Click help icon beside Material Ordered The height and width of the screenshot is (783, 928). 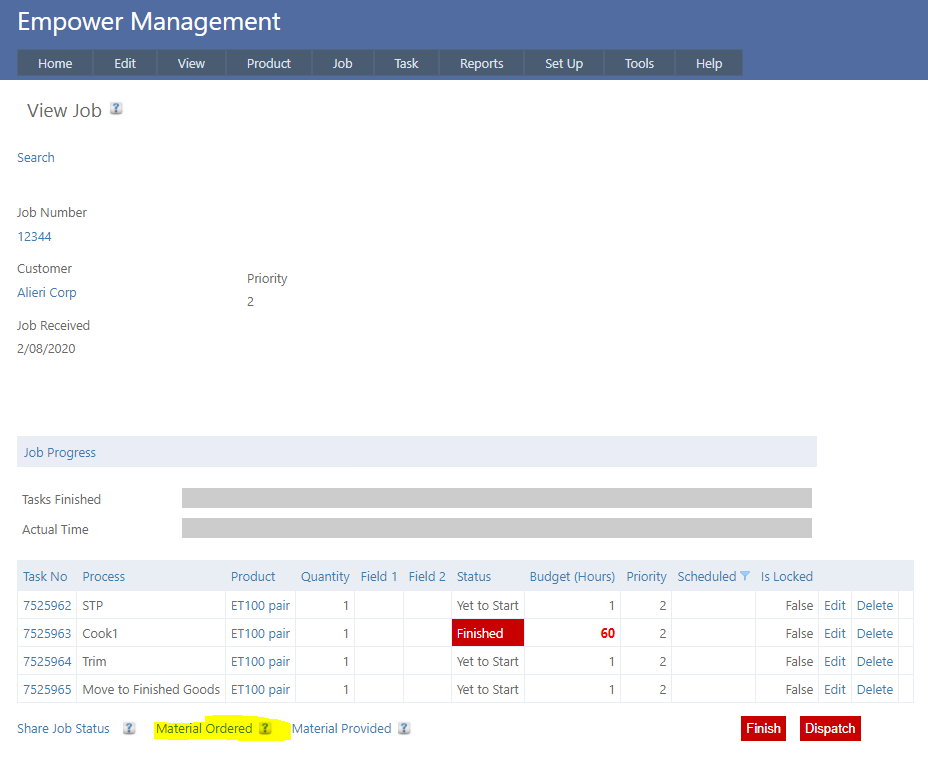[x=265, y=729]
